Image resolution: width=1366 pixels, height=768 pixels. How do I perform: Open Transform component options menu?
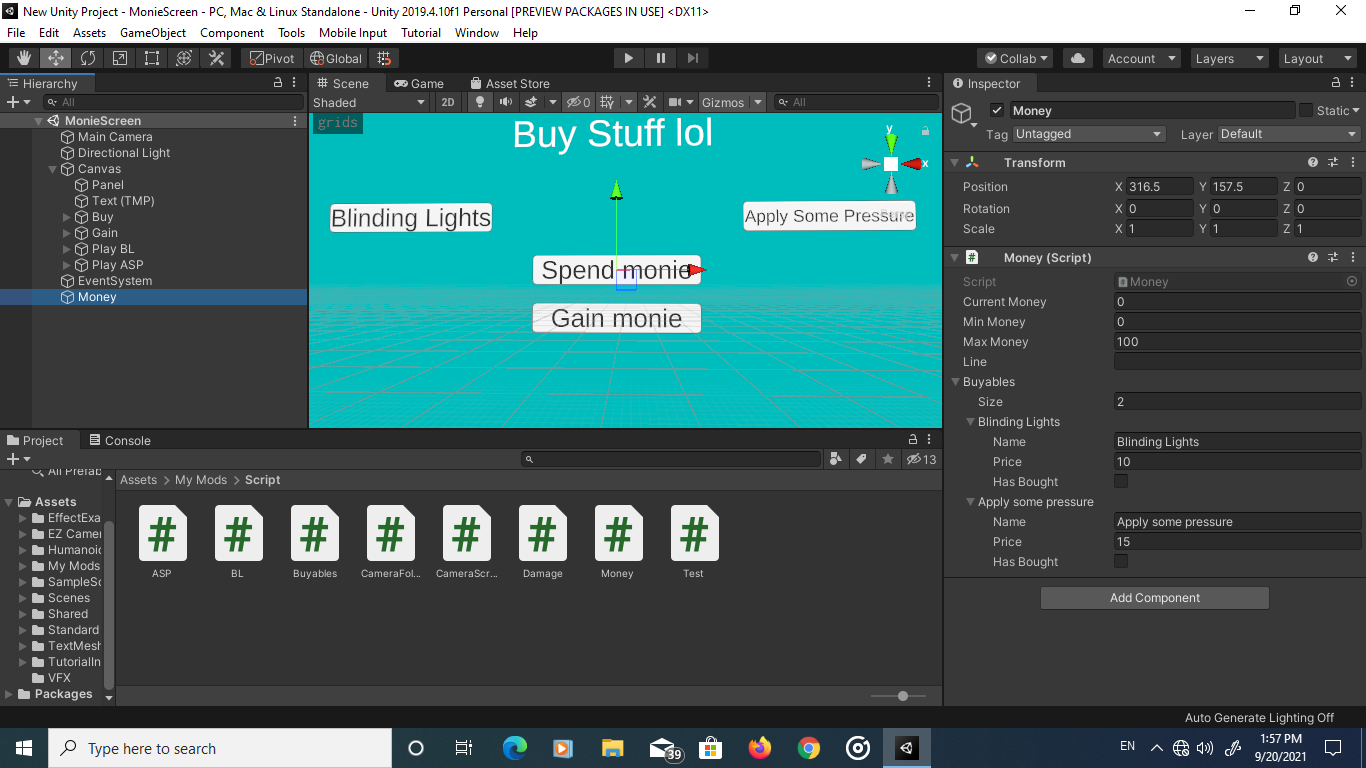[1352, 162]
